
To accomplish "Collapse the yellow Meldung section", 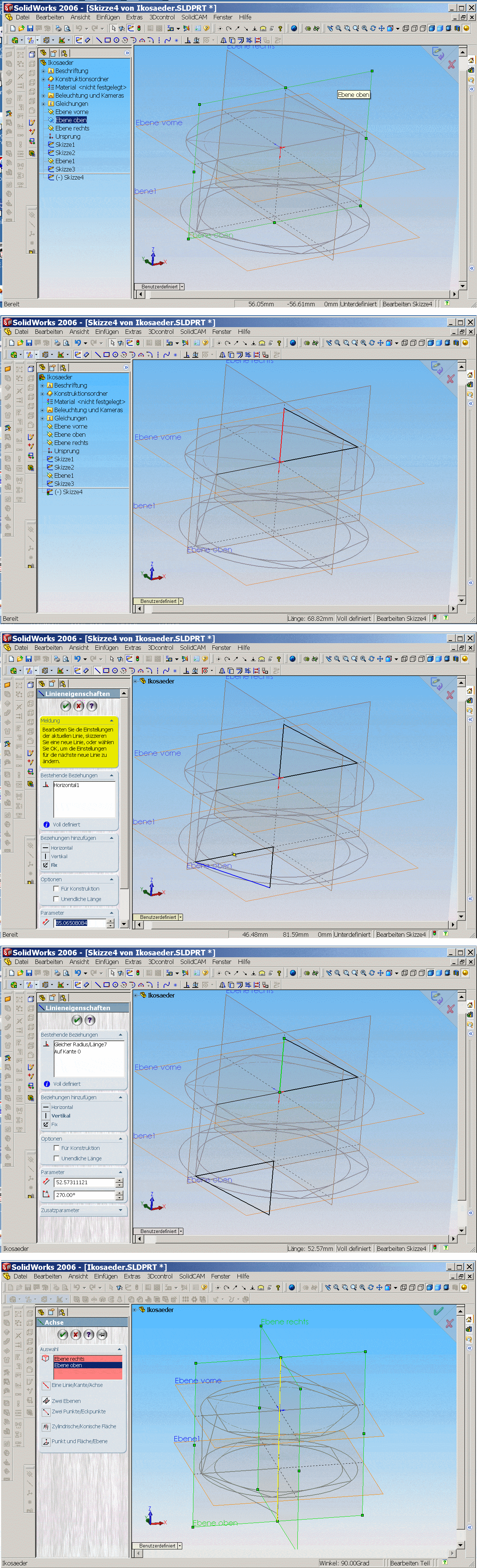I will (111, 720).
